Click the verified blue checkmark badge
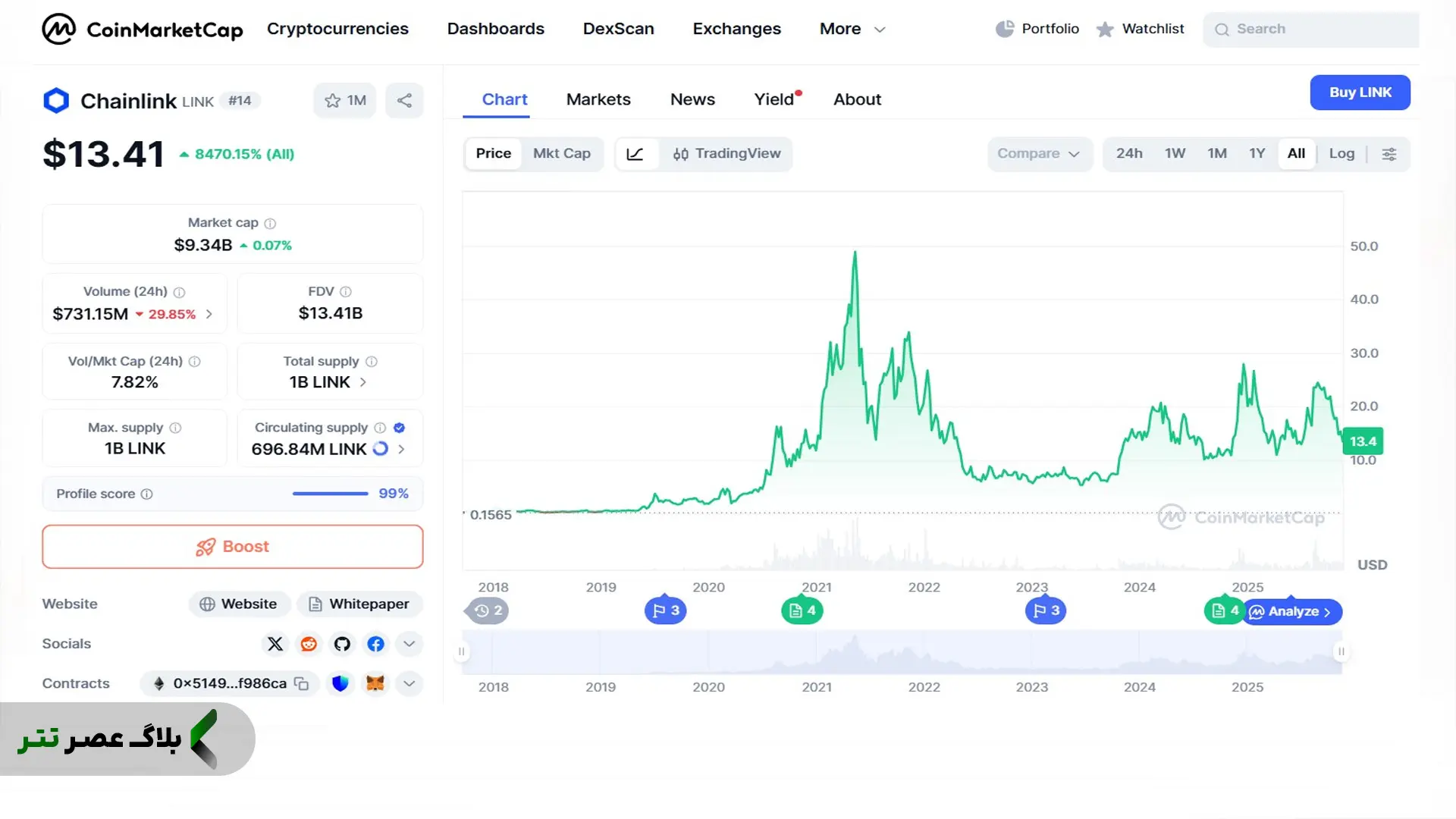This screenshot has height=819, width=1456. pyautogui.click(x=400, y=428)
